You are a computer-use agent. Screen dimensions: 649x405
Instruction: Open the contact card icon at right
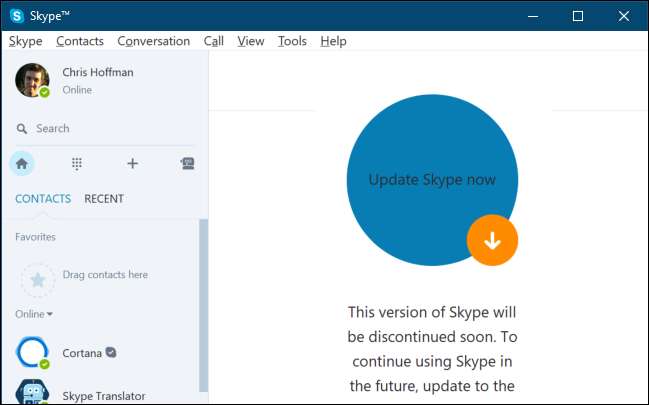(187, 164)
